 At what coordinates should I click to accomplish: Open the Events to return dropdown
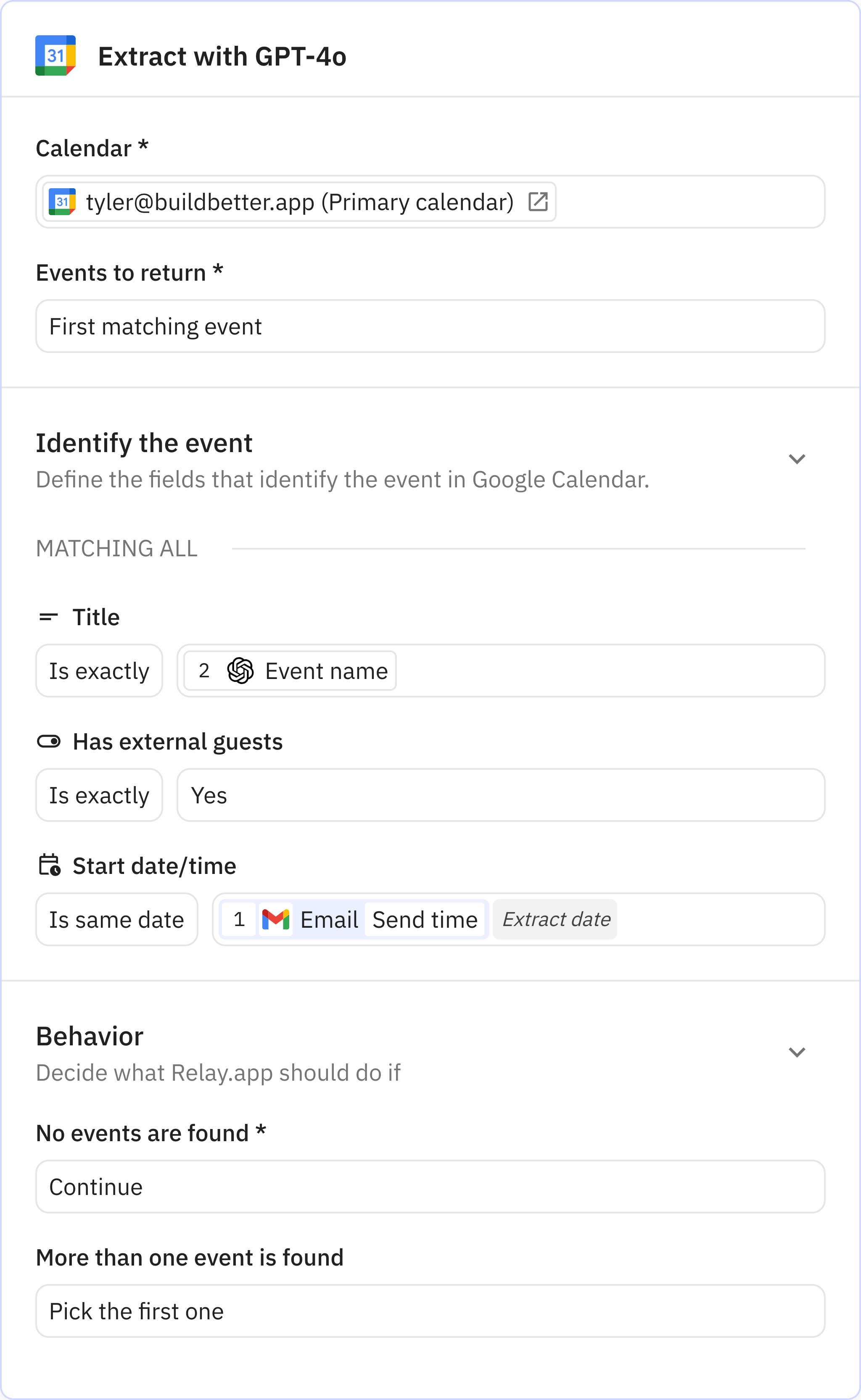pos(430,326)
